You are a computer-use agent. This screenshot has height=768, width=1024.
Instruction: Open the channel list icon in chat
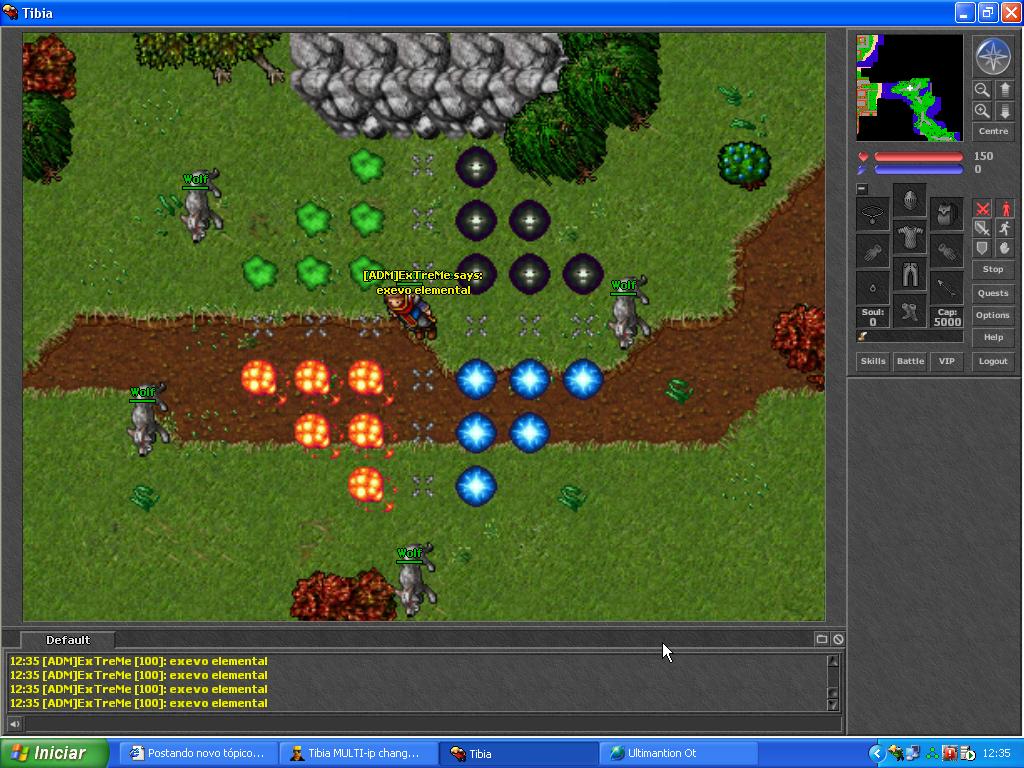point(822,639)
